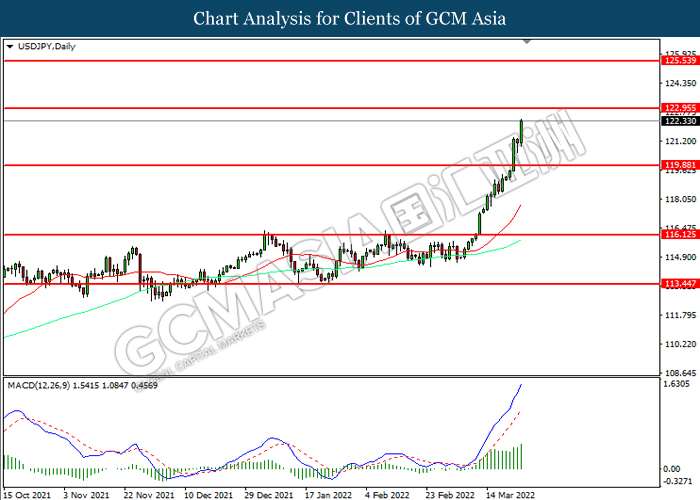Select the 125.539 resistance price label
700x500 pixels.
(x=680, y=60)
